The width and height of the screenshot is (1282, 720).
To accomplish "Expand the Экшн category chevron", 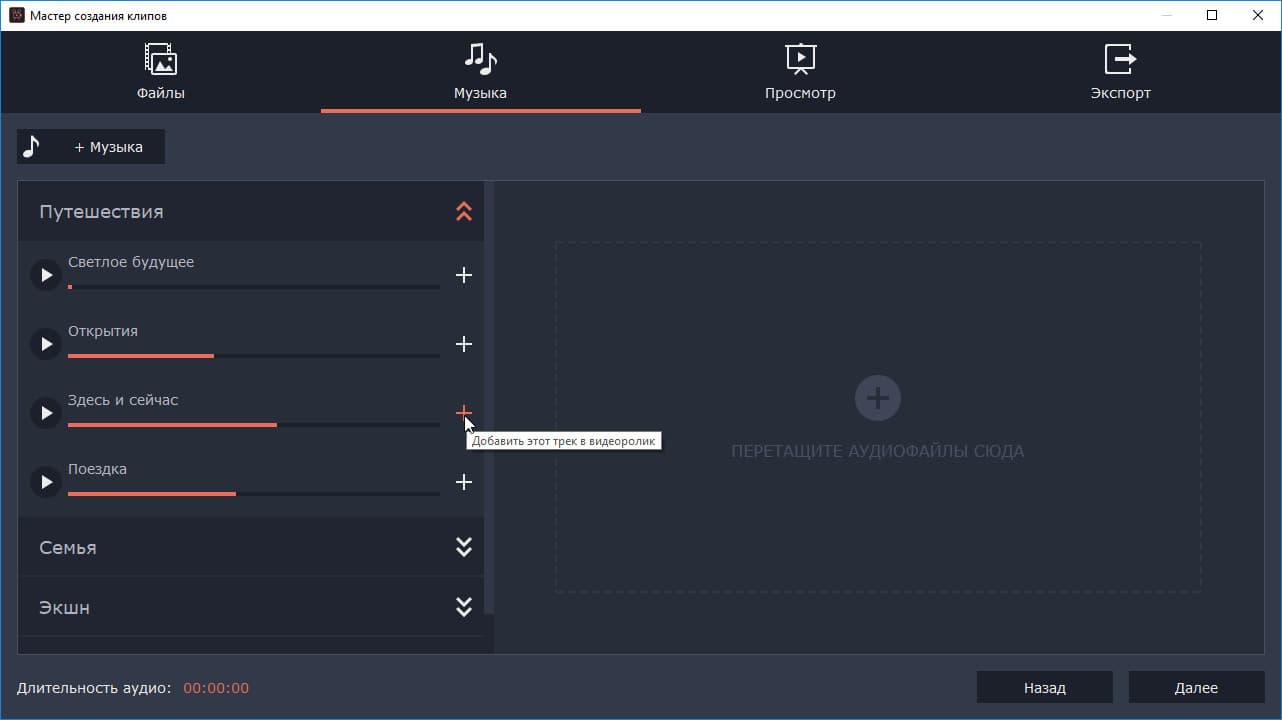I will [x=464, y=607].
